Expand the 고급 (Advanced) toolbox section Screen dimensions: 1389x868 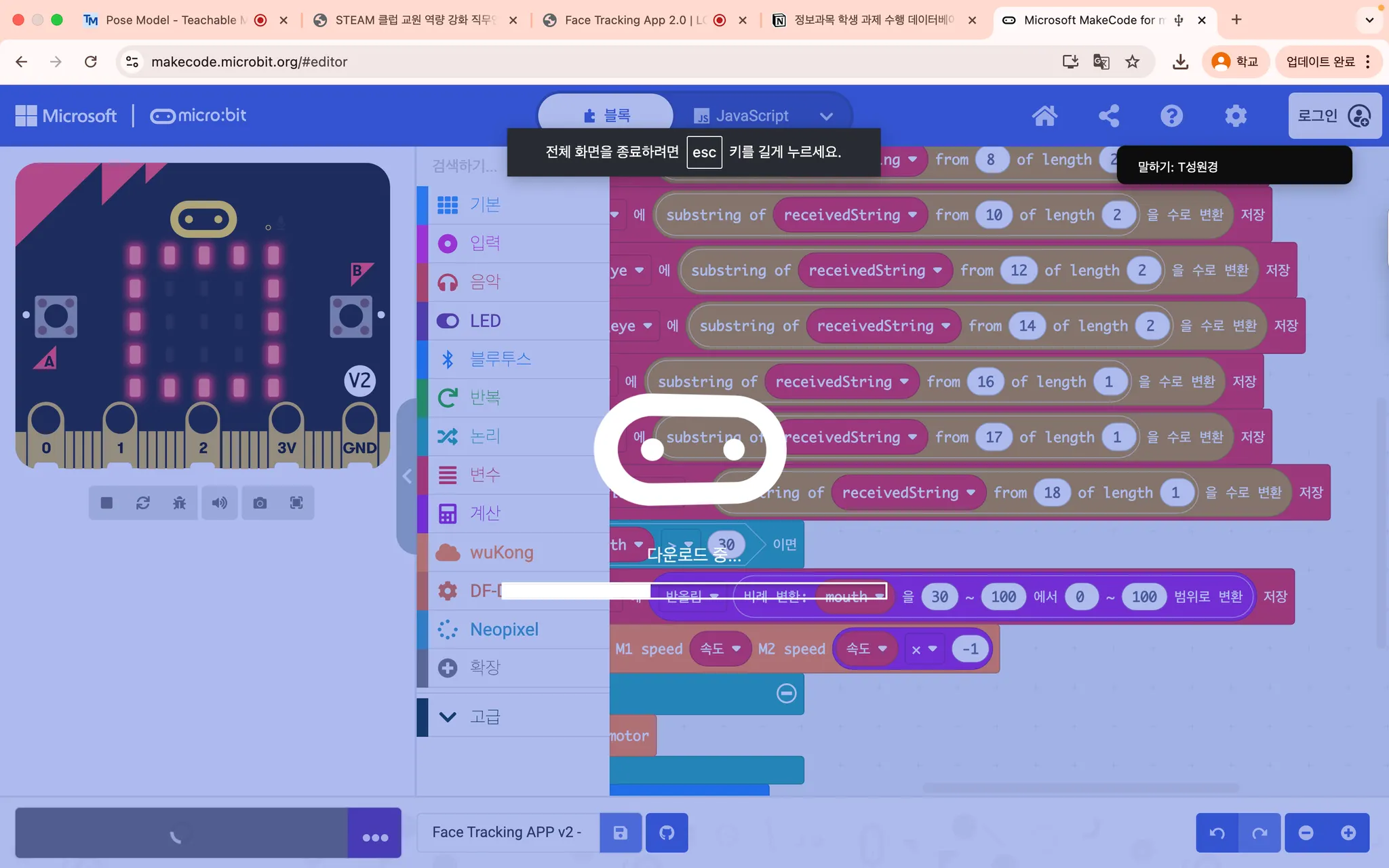484,717
